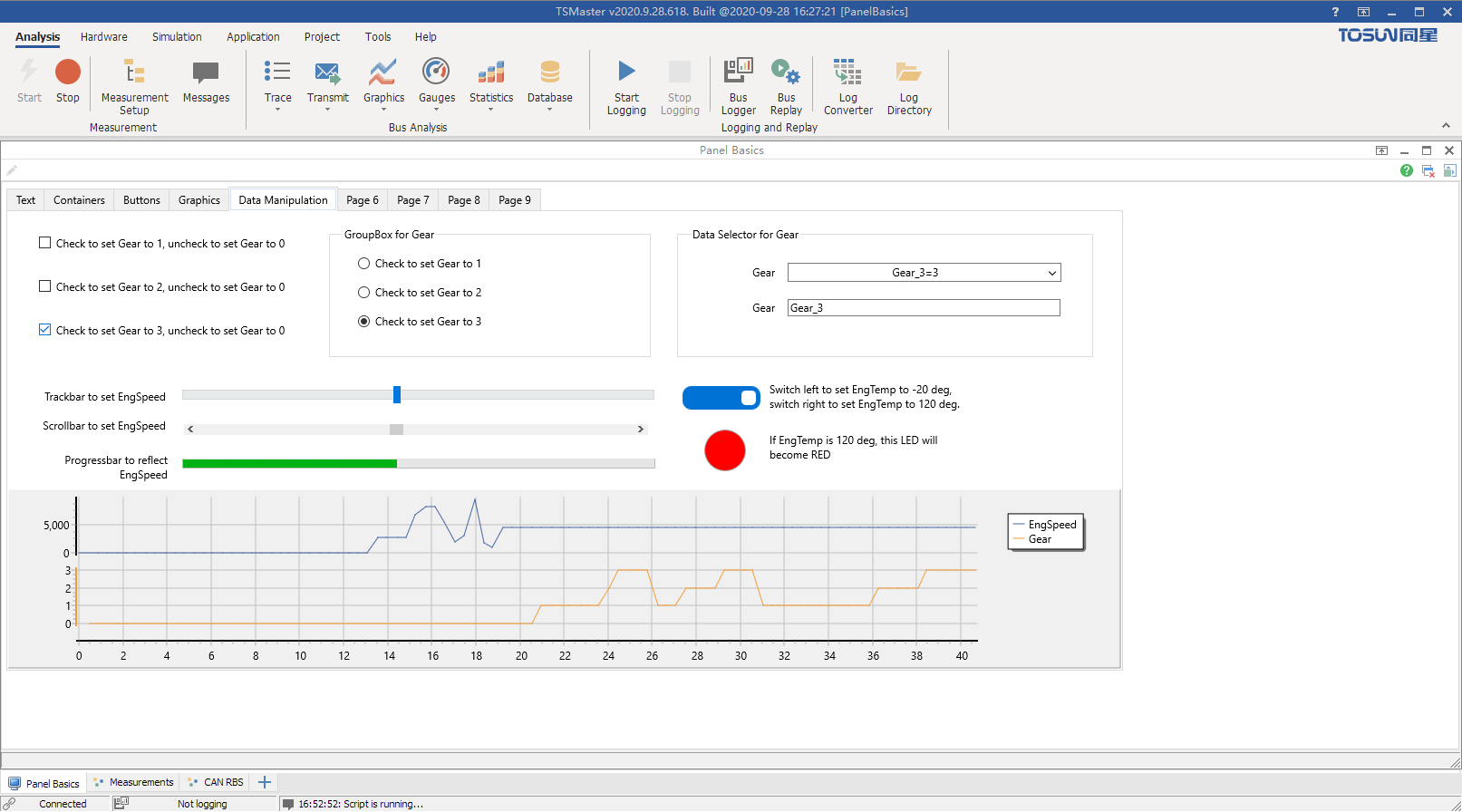Select radio button to set Gear to 2

[363, 293]
